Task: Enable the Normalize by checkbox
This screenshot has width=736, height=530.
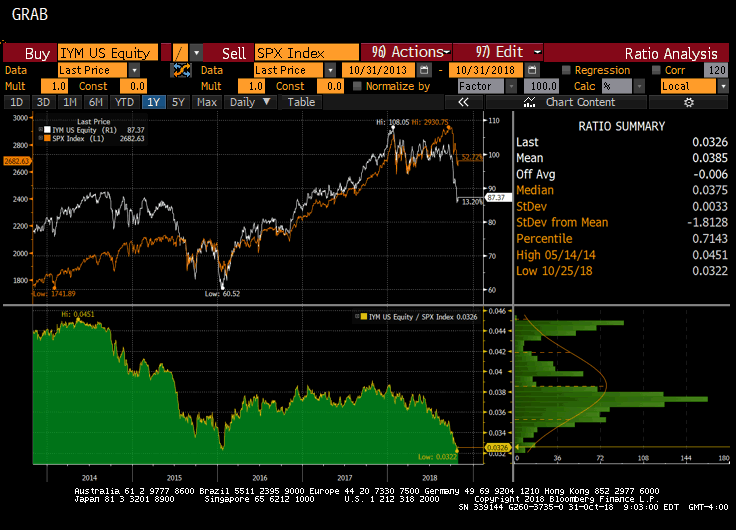Action: [357, 86]
